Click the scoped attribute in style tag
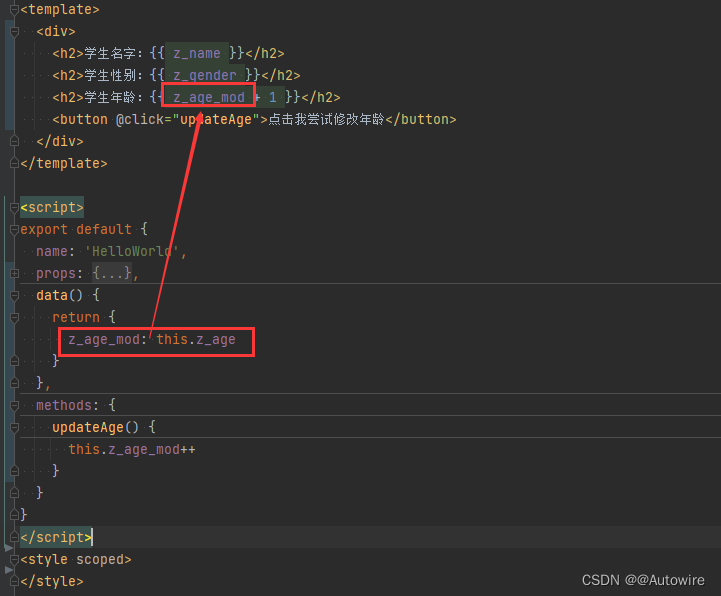 tap(103, 560)
